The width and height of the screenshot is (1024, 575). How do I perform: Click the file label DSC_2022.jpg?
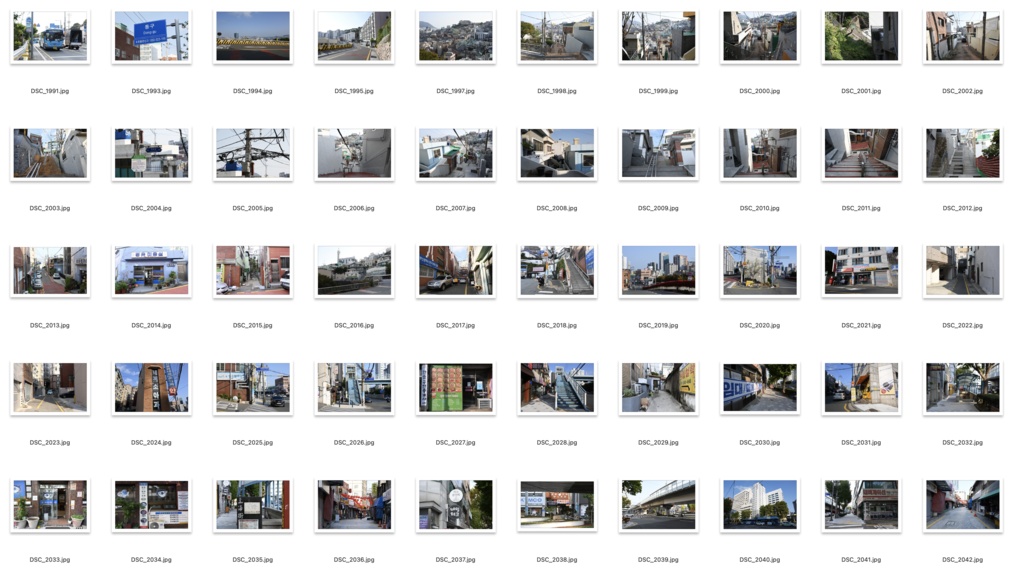(x=963, y=325)
